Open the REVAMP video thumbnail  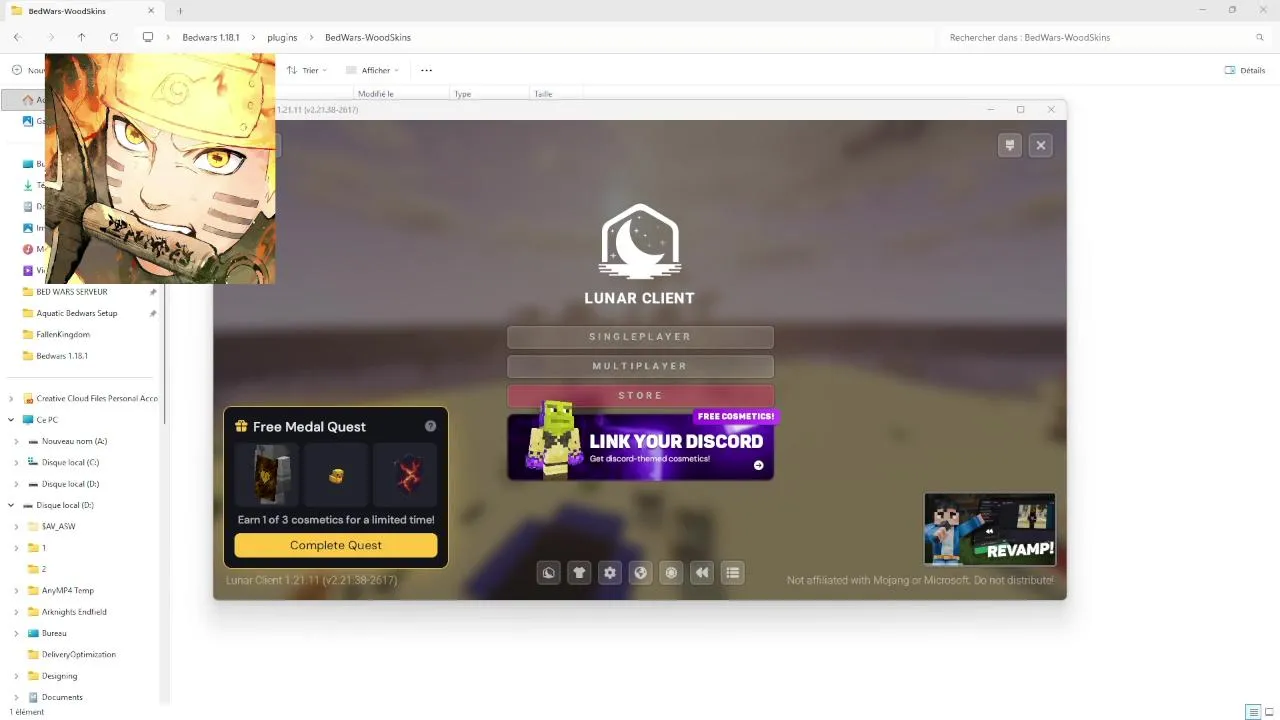pos(990,529)
